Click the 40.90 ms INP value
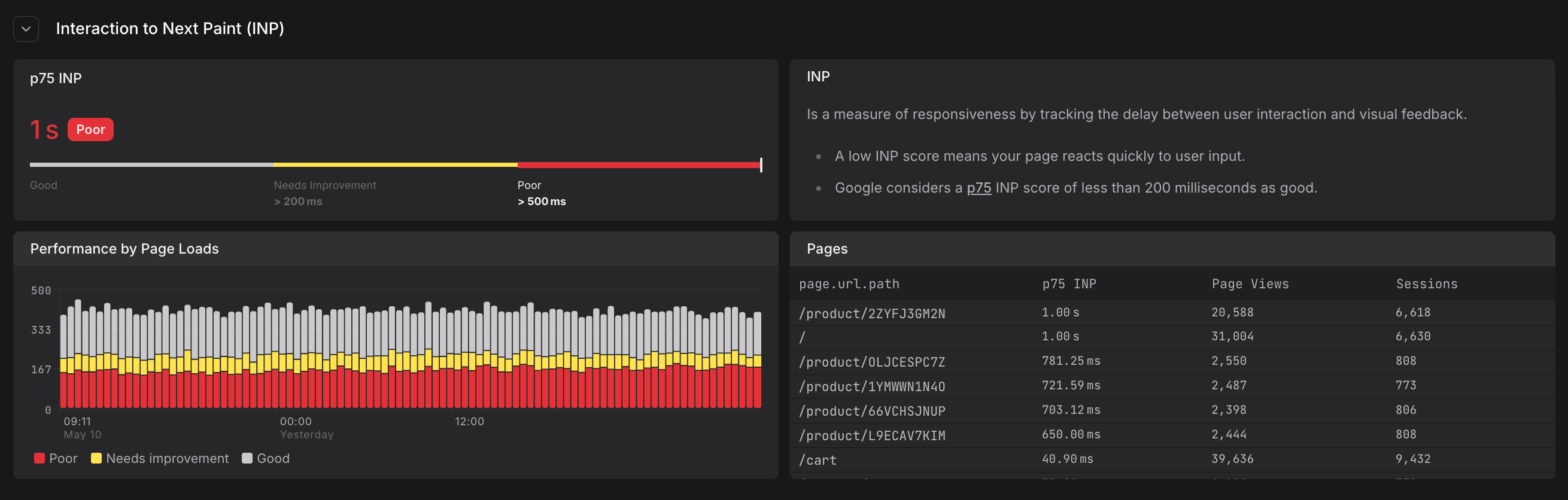 [1068, 459]
